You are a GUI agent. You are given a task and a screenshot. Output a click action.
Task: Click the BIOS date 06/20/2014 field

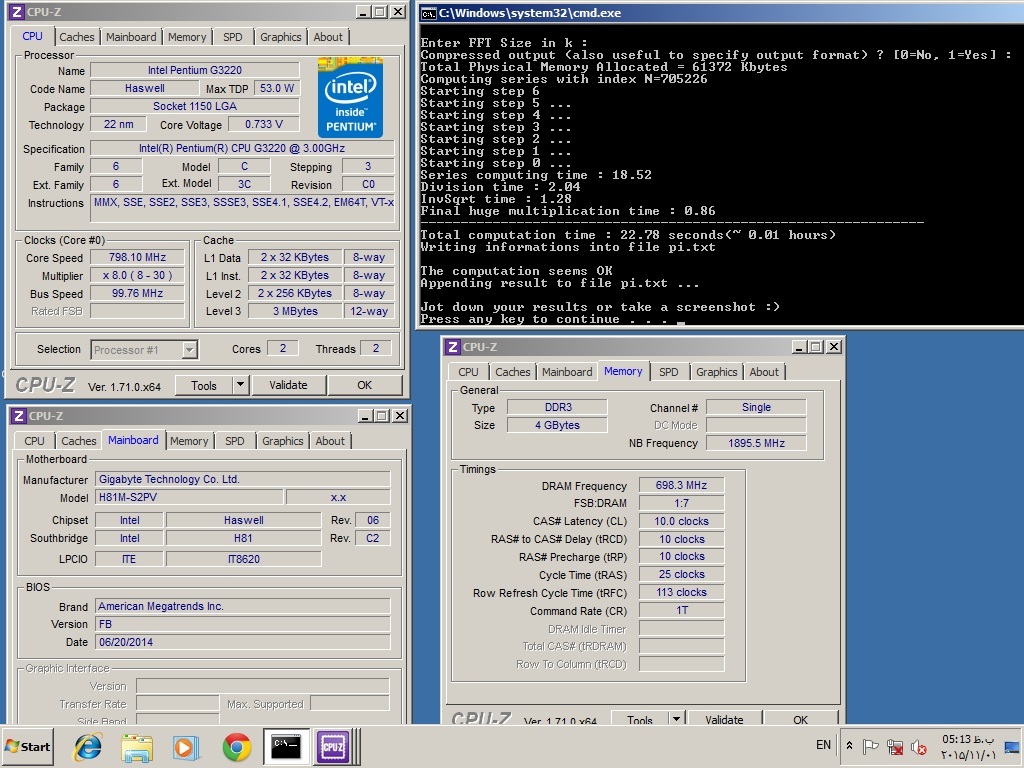point(243,642)
